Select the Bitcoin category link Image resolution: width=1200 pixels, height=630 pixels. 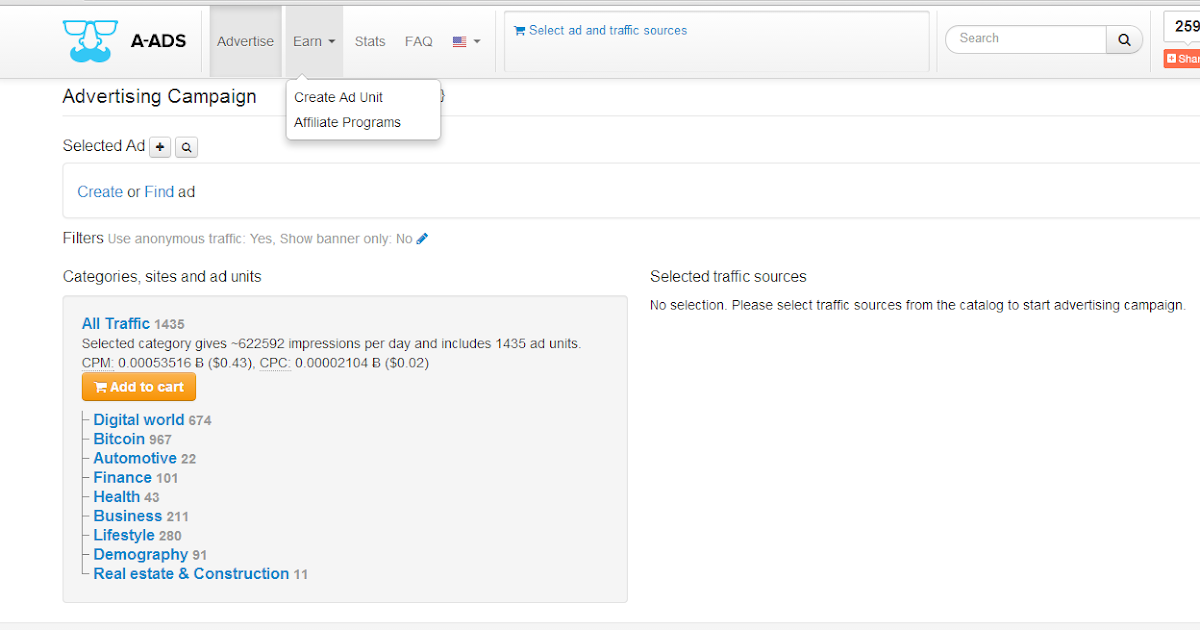pos(119,438)
